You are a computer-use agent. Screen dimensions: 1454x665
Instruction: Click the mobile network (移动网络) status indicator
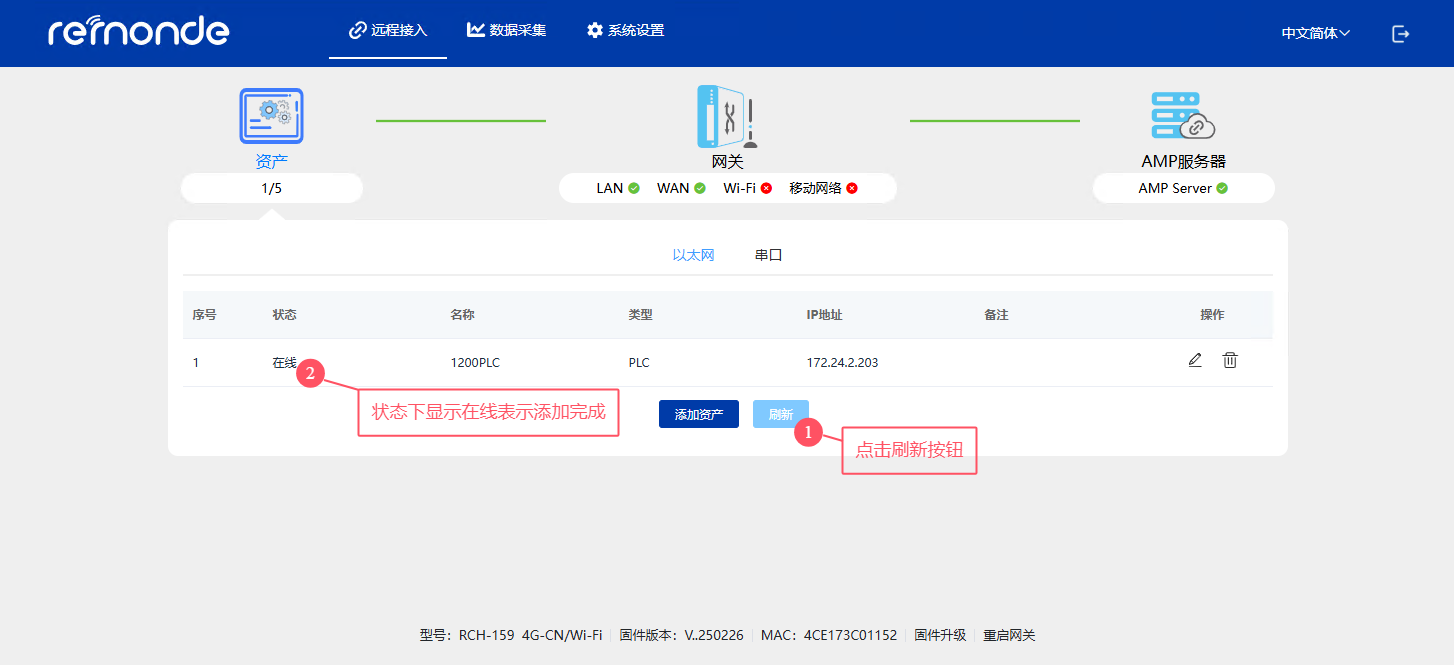click(x=852, y=188)
